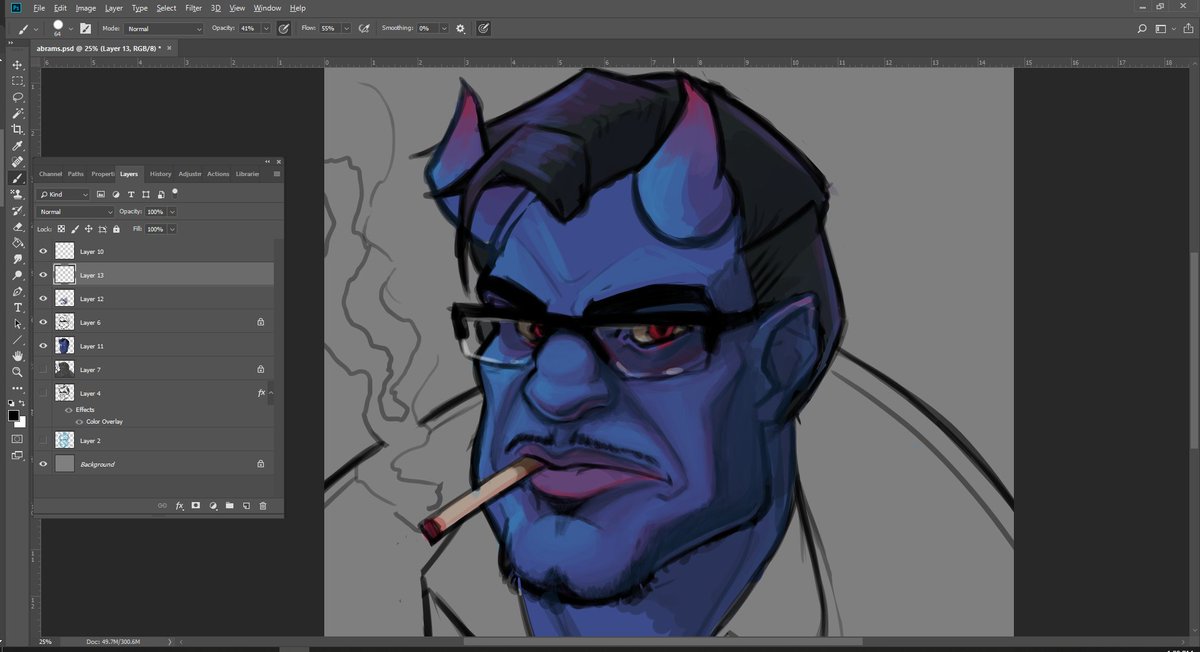Hide Layer 12 with its eye icon
Screen dimensions: 1200x652
pos(43,299)
